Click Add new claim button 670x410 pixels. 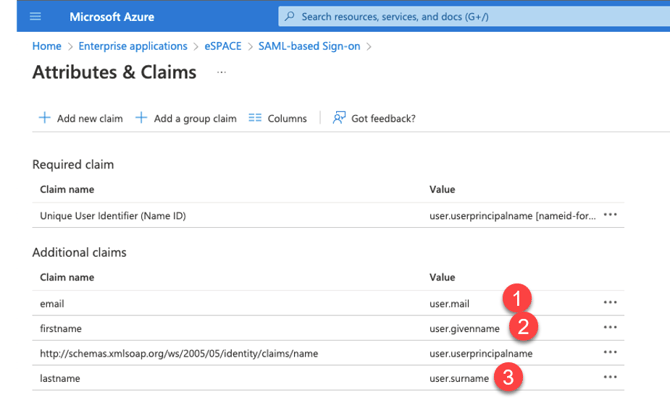click(80, 118)
